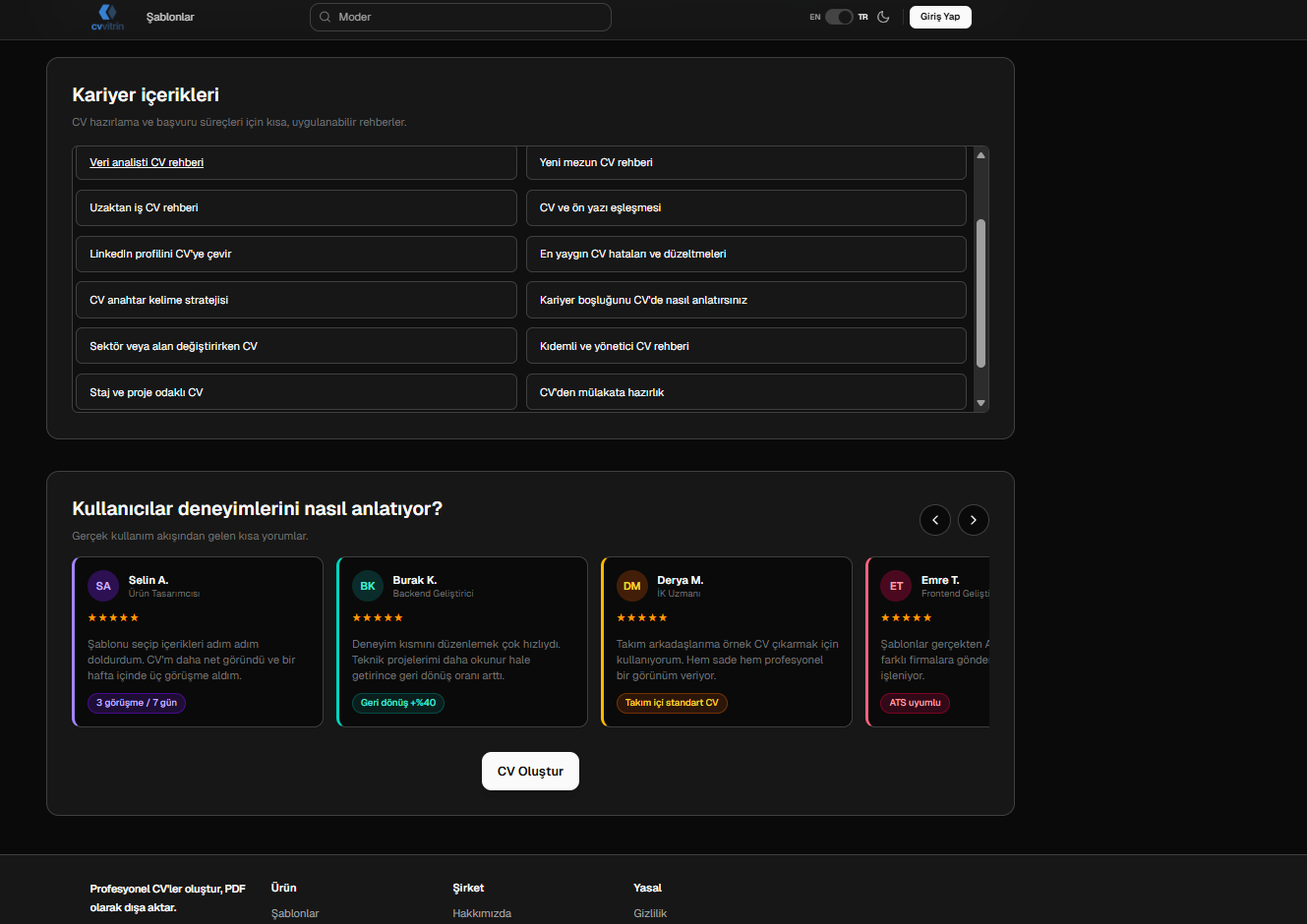
Task: Click Burak K. avatar BK
Action: pos(368,586)
